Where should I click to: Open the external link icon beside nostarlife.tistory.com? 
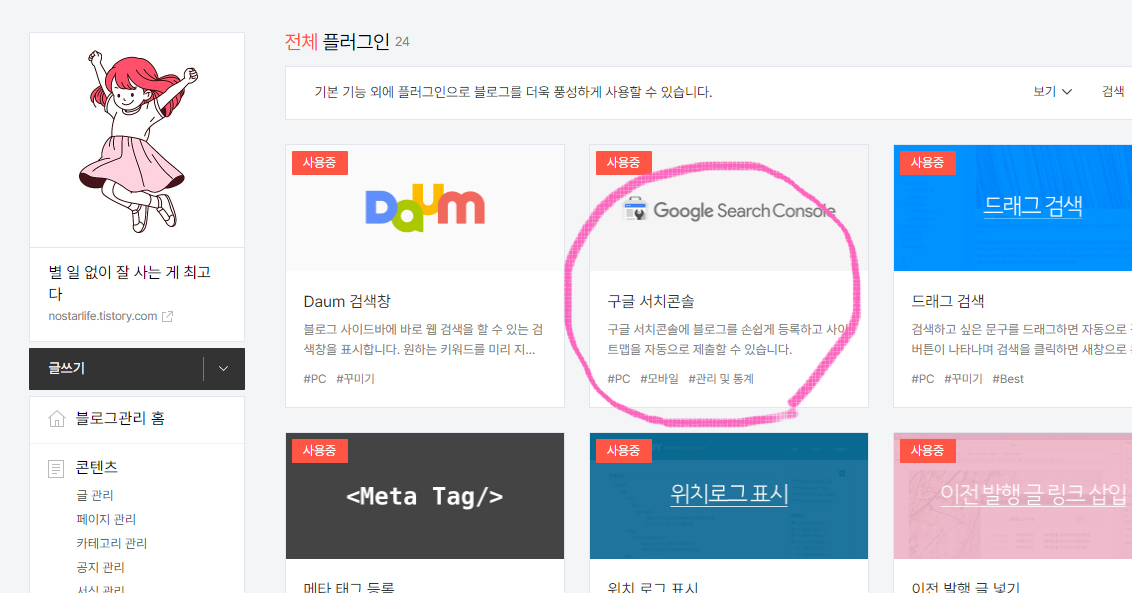pos(167,316)
